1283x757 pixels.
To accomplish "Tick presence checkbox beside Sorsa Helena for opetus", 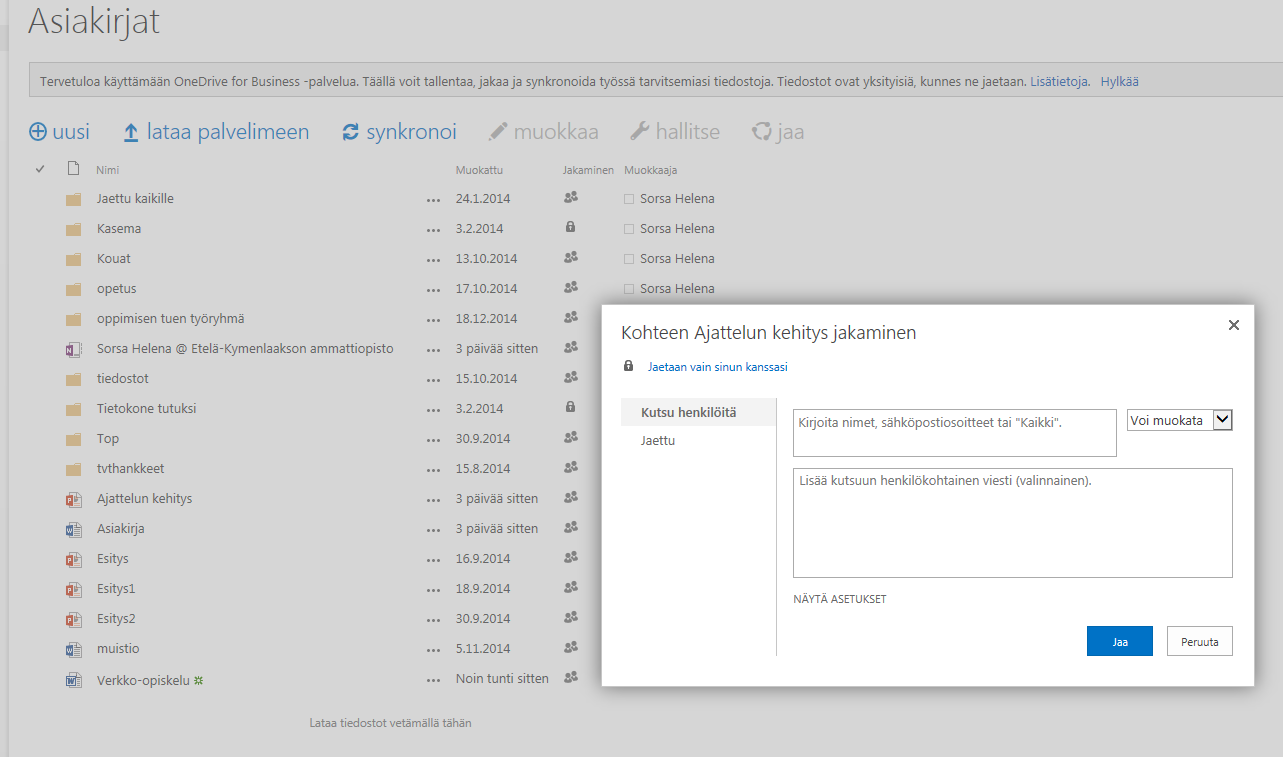I will click(629, 289).
